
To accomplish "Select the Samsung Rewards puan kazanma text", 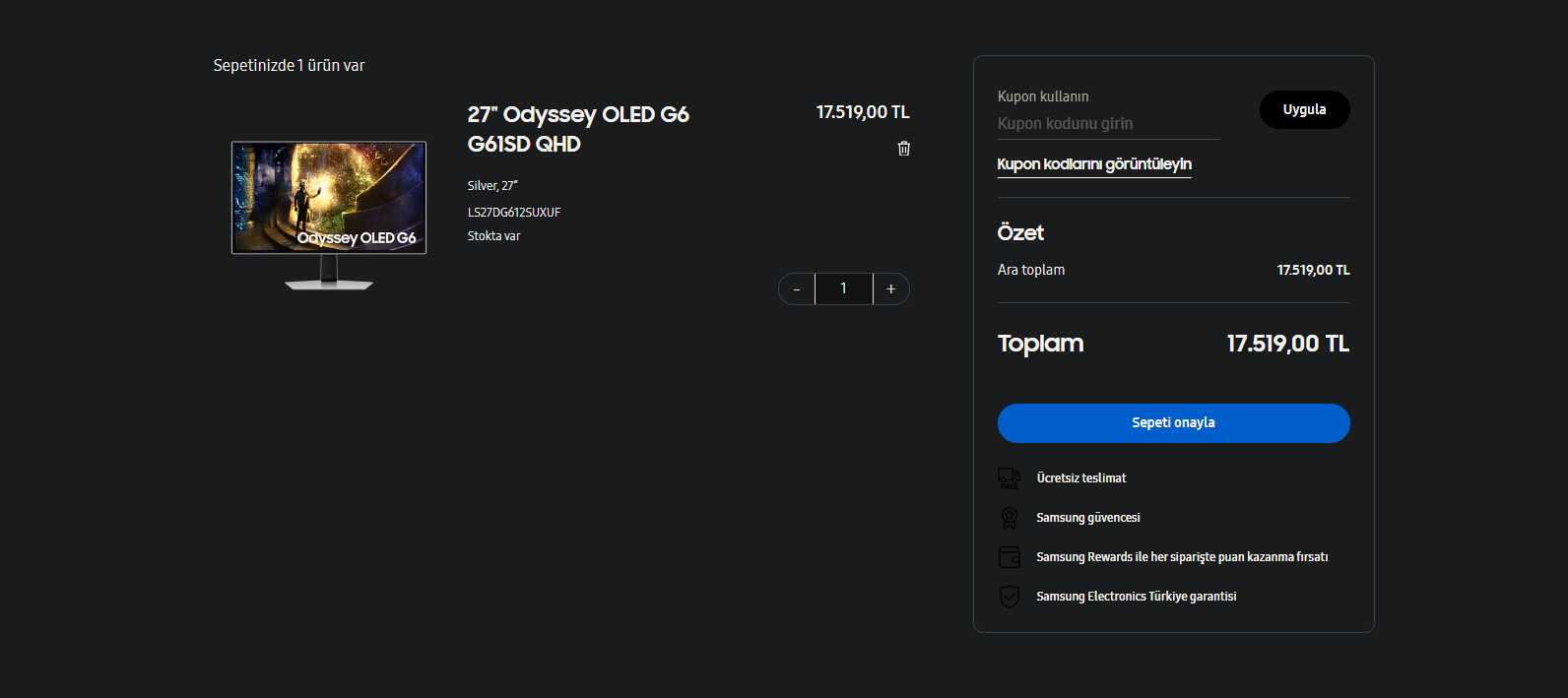I will click(1182, 557).
